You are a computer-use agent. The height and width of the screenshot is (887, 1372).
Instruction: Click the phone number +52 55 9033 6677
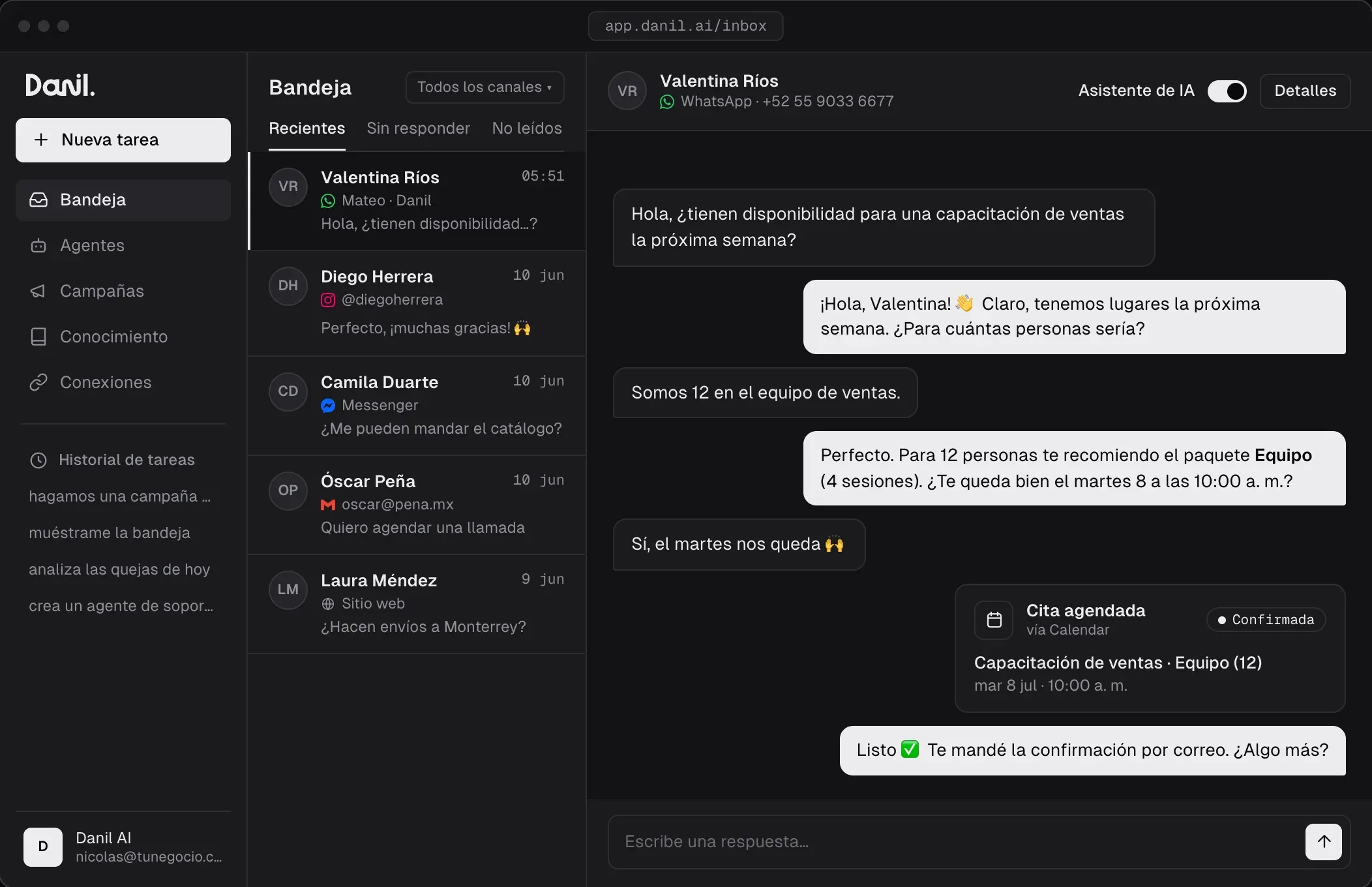pyautogui.click(x=828, y=102)
